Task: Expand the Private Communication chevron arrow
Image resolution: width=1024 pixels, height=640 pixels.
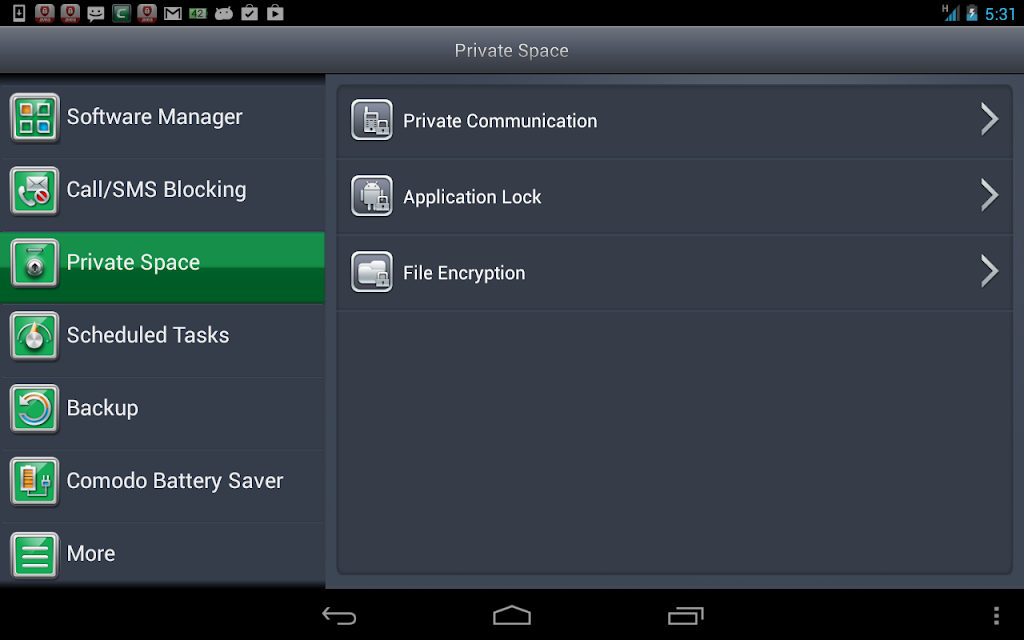Action: coord(989,120)
